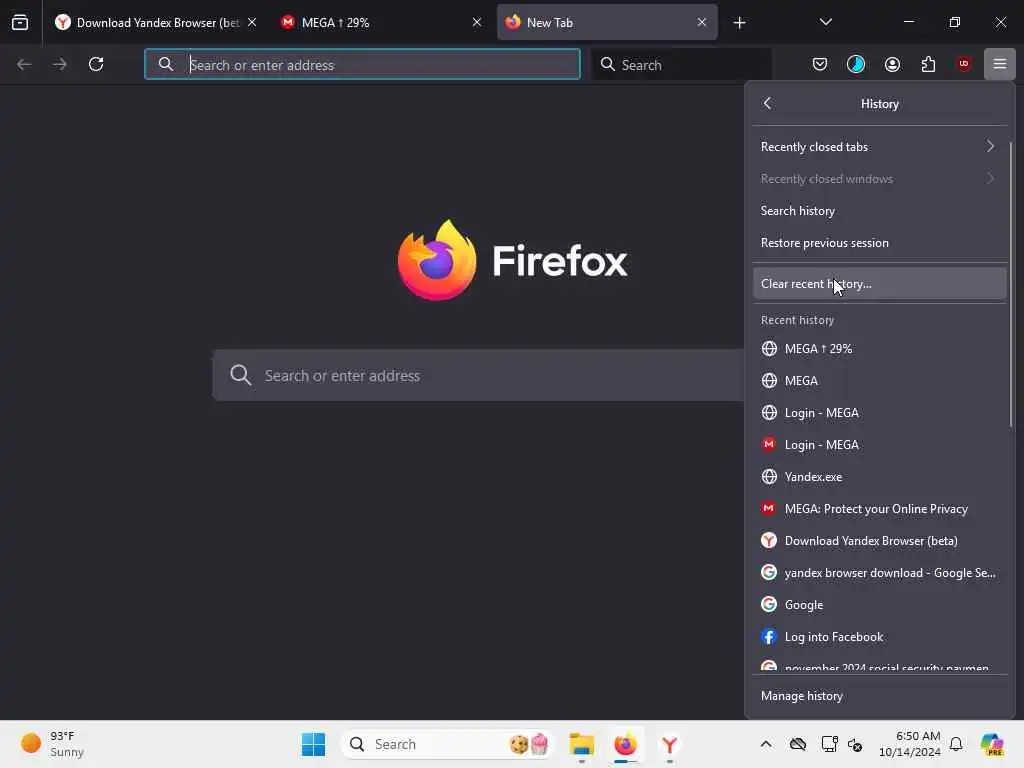This screenshot has width=1024, height=768.
Task: Open the Firefox View icon
Action: pyautogui.click(x=20, y=22)
